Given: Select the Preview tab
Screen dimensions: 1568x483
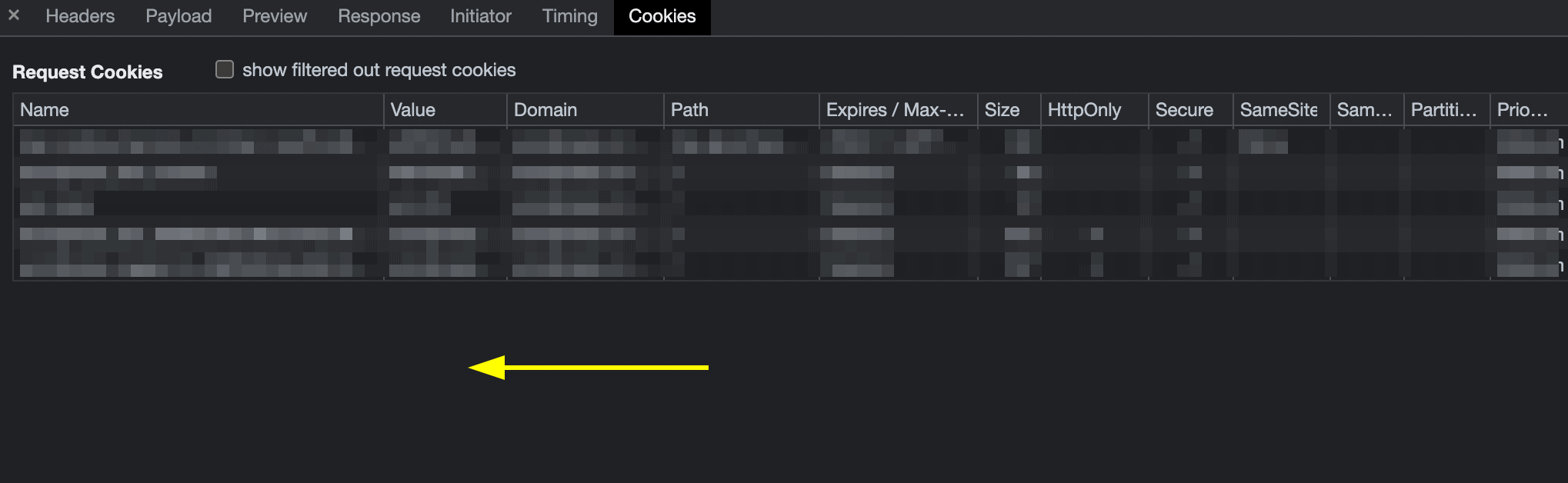Looking at the screenshot, I should coord(275,16).
